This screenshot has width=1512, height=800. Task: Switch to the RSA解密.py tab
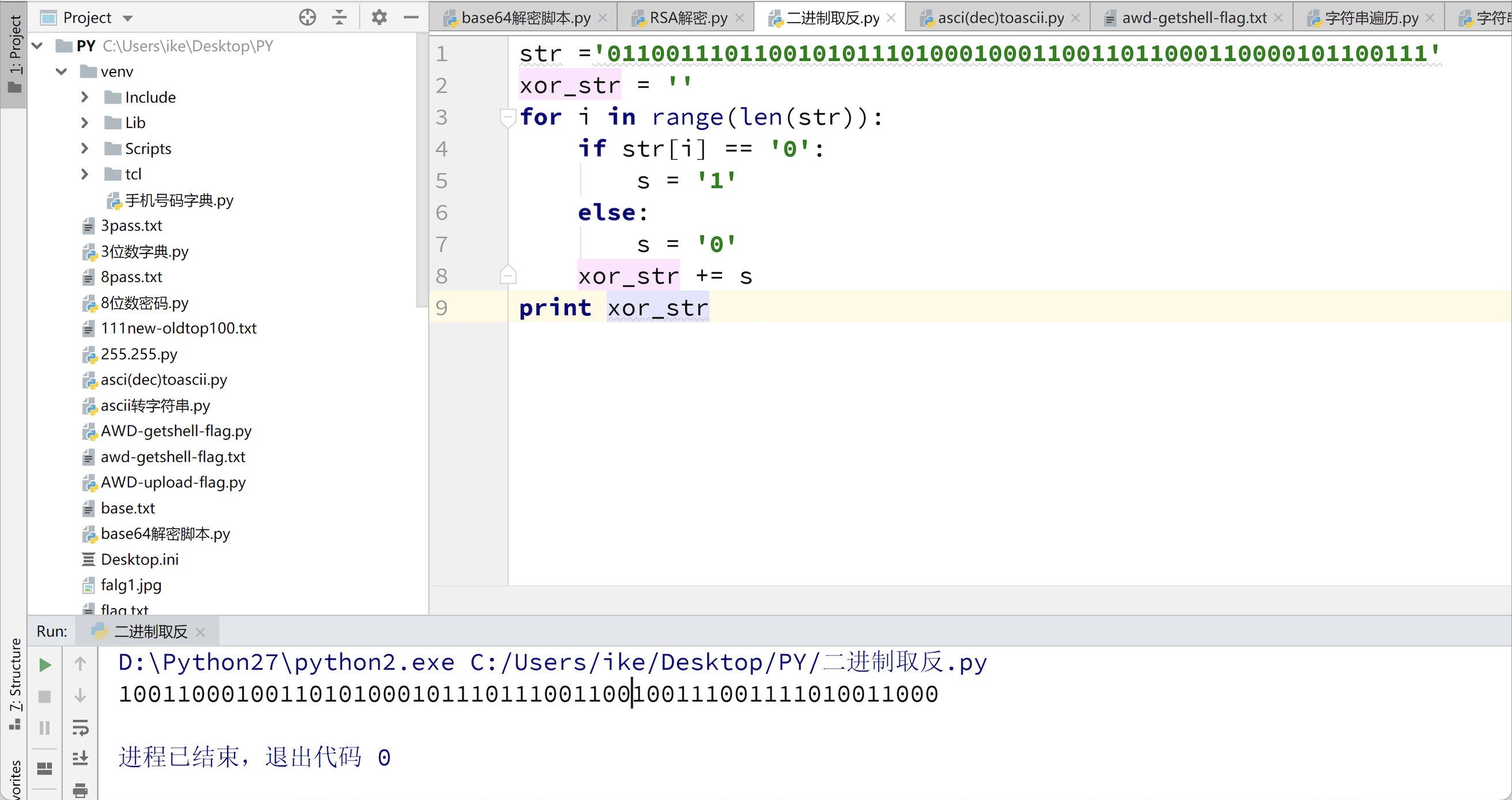point(686,17)
